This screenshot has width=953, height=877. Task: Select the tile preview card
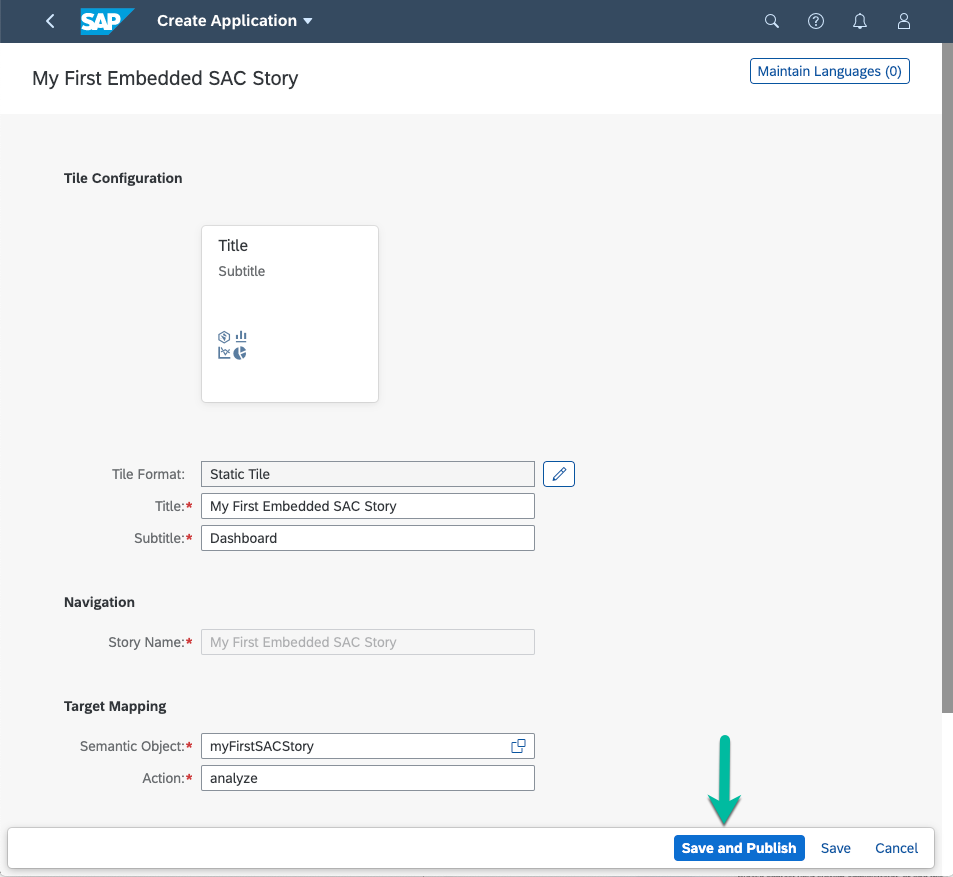tap(290, 314)
